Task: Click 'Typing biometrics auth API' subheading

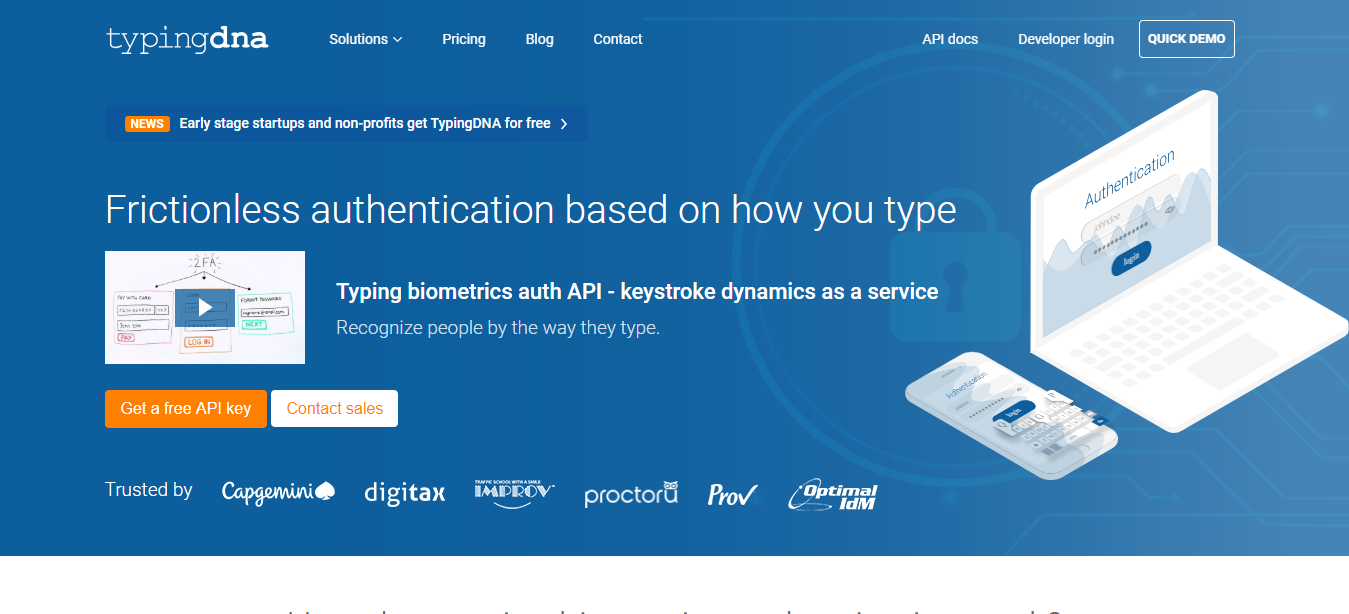Action: (637, 292)
